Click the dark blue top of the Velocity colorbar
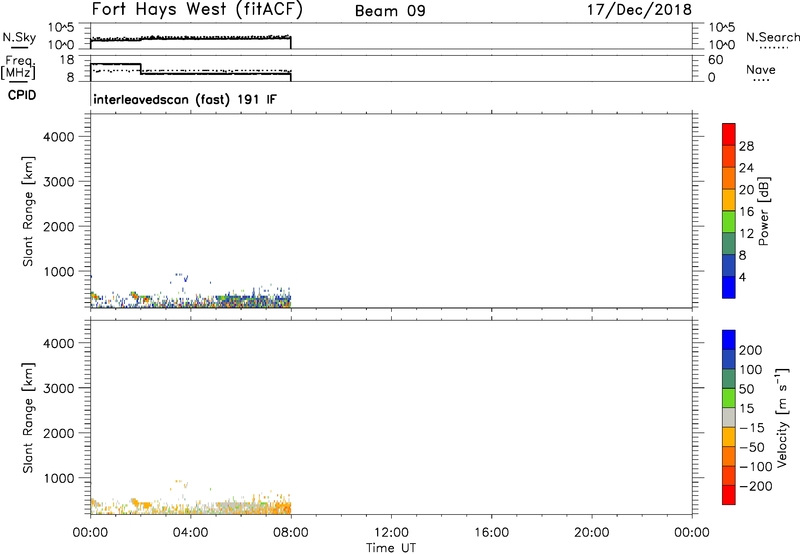 729,339
